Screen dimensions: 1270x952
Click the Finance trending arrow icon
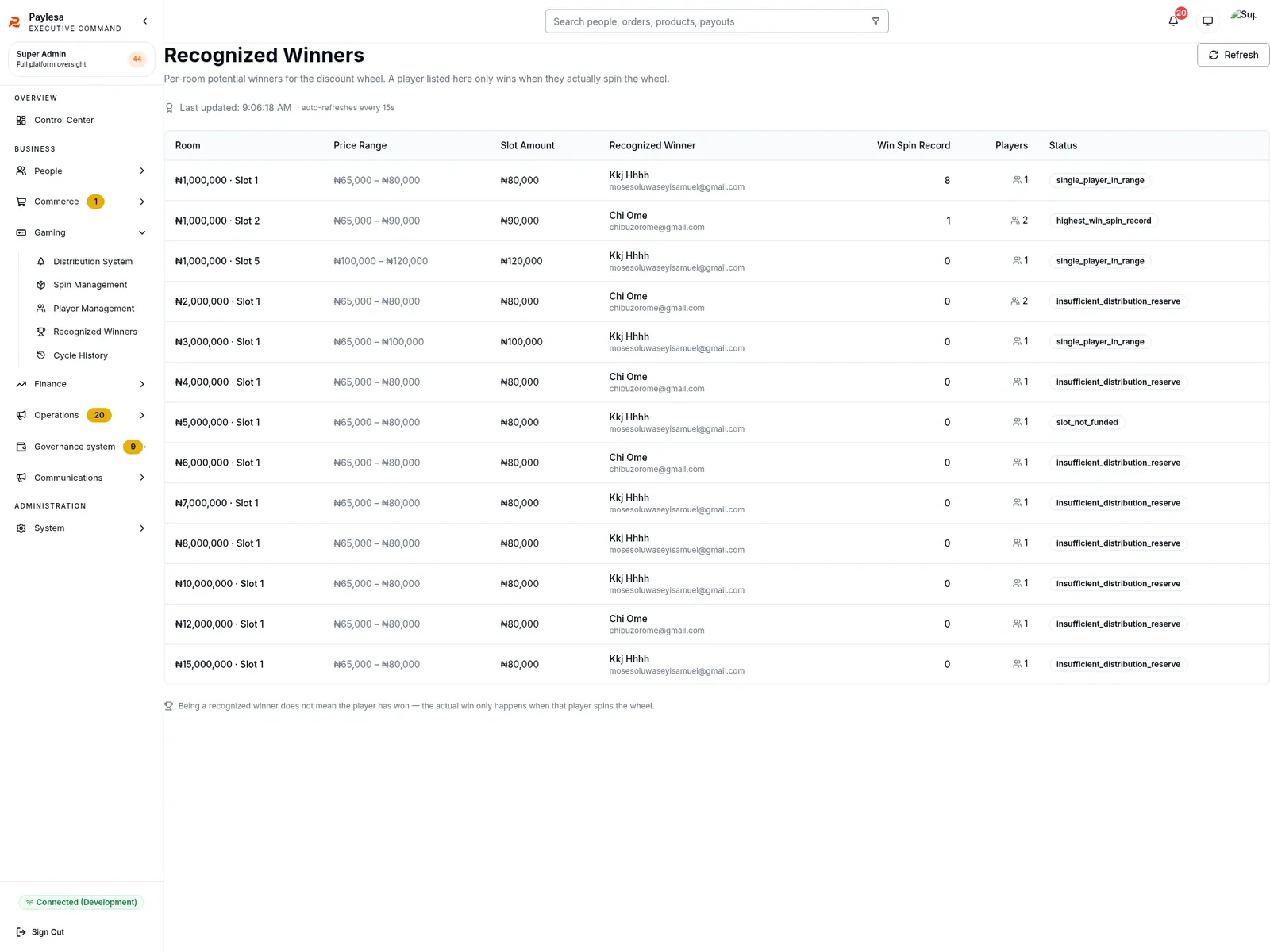tap(21, 384)
